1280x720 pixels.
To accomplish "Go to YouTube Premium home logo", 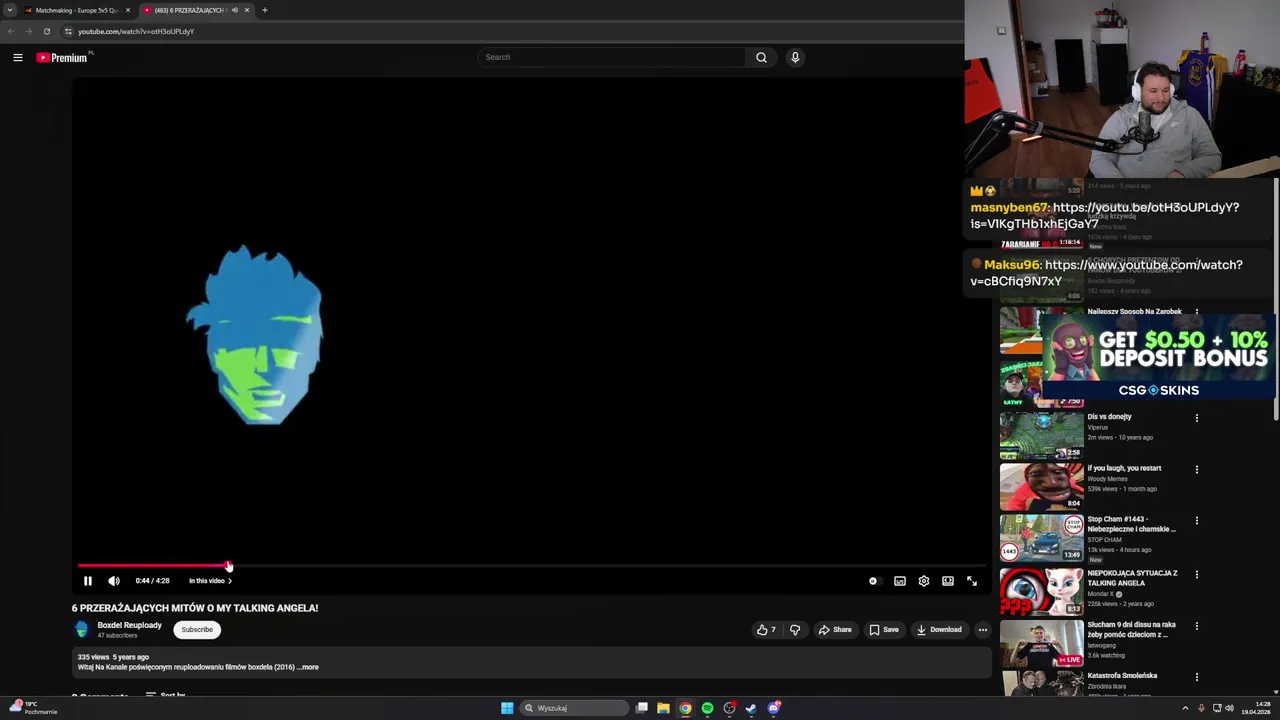I will pyautogui.click(x=63, y=57).
